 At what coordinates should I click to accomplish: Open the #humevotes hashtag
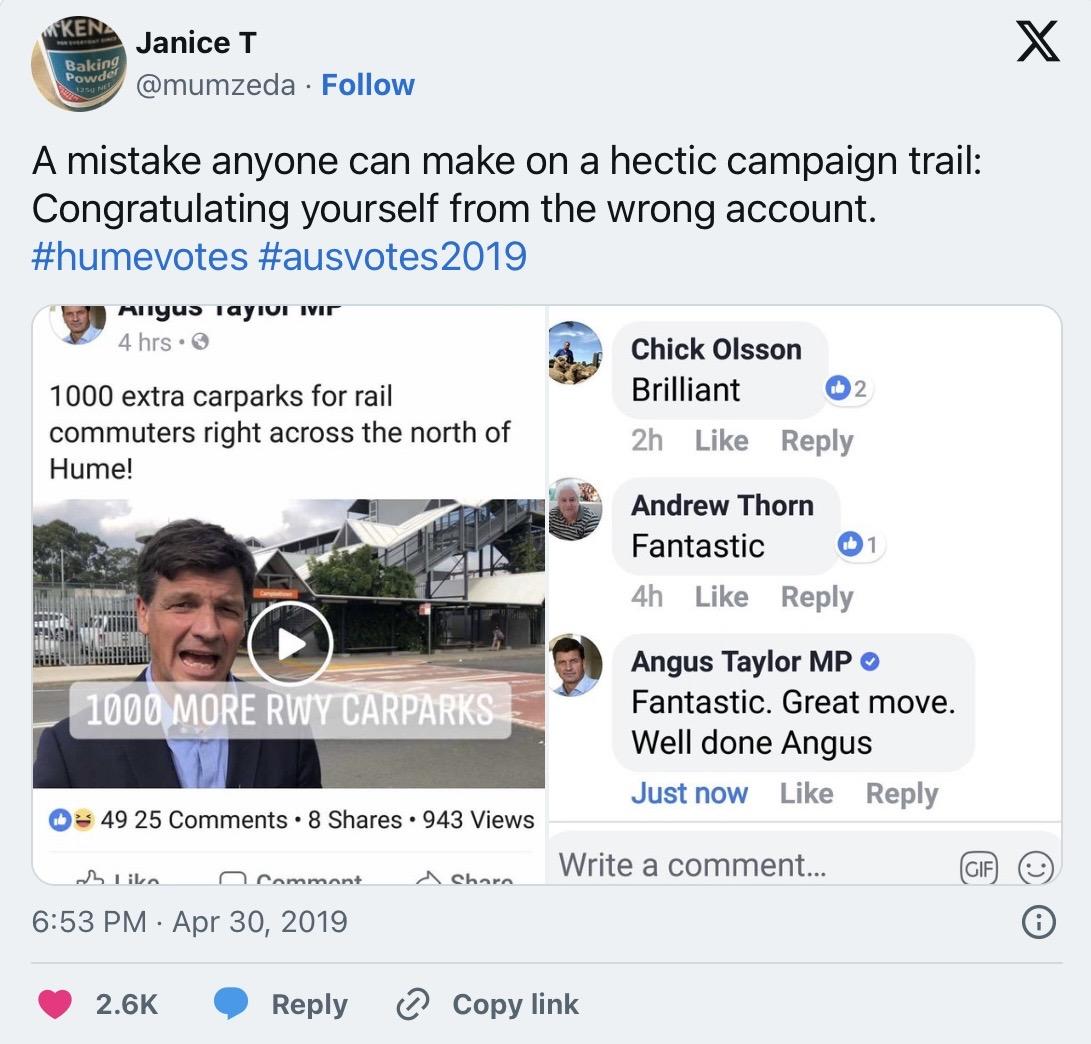139,256
